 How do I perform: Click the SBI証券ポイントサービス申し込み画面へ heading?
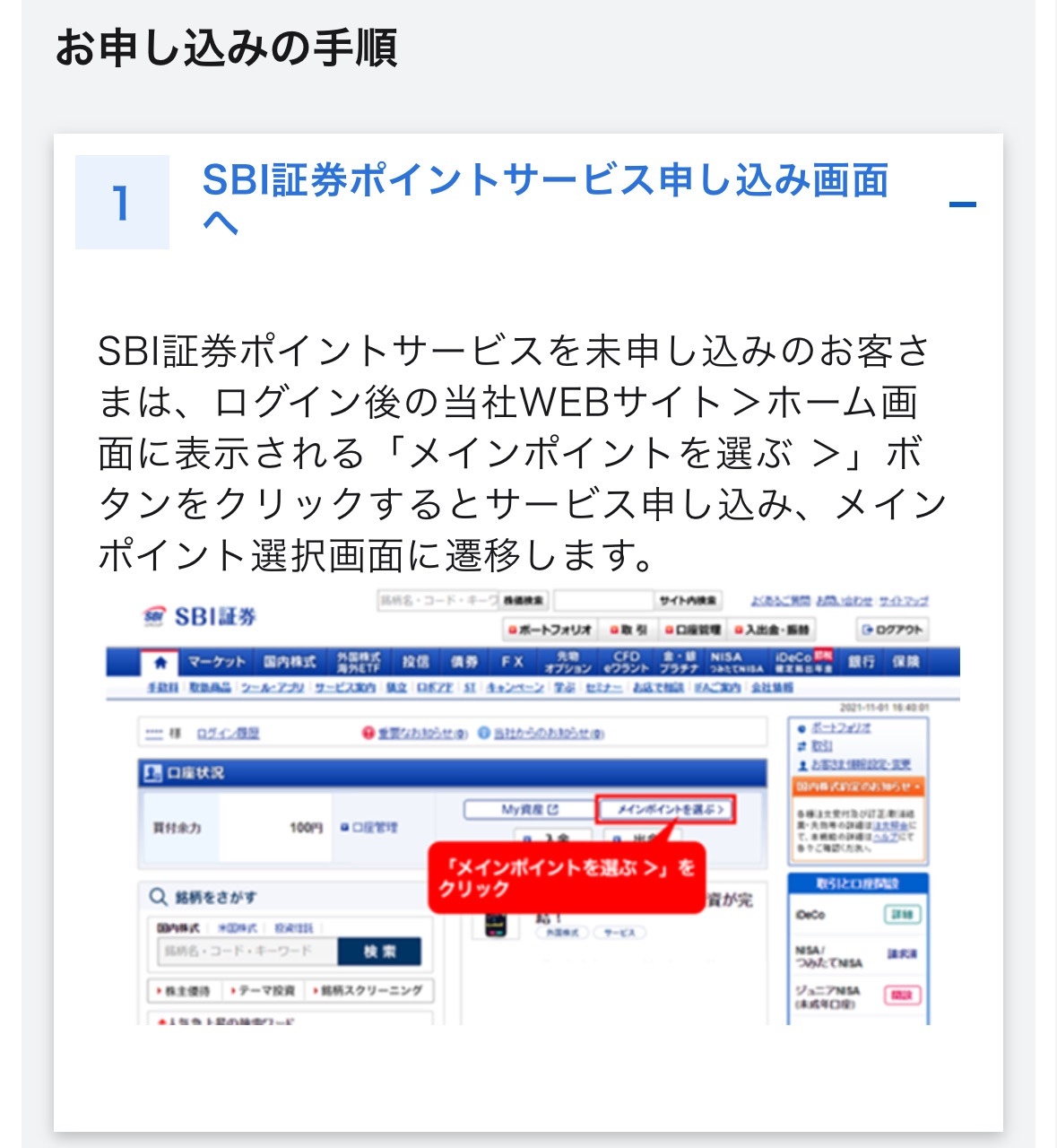(x=545, y=200)
